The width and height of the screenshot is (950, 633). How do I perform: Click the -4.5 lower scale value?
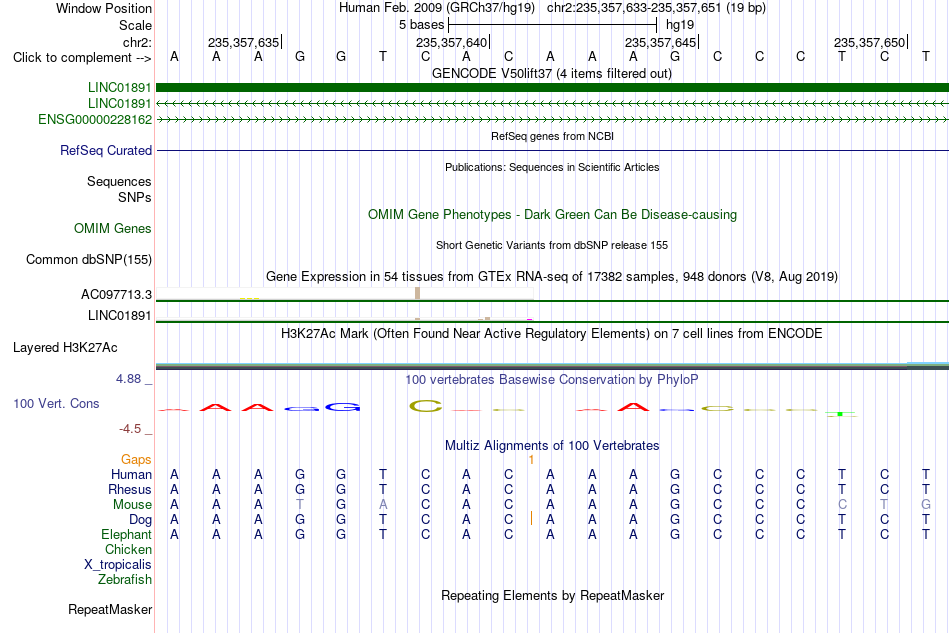click(x=130, y=429)
